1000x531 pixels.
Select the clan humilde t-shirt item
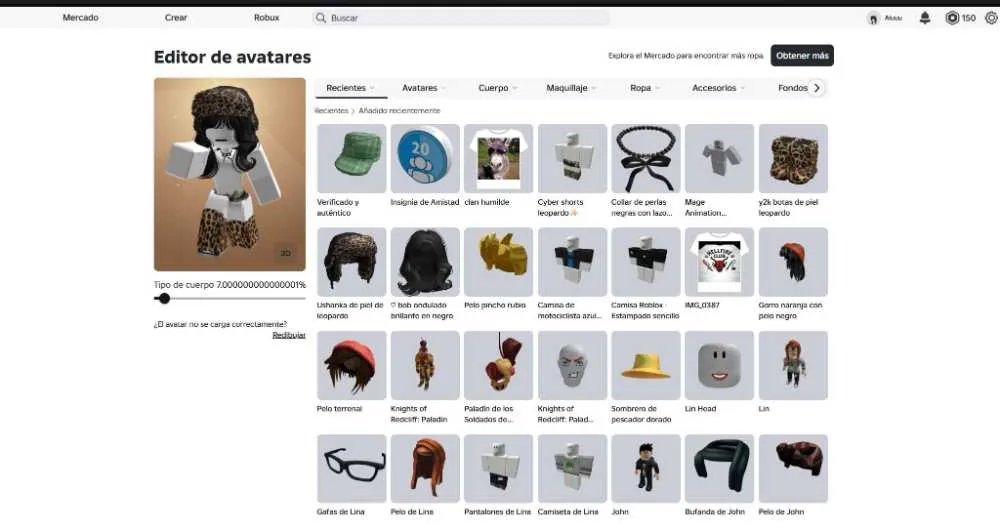click(498, 159)
